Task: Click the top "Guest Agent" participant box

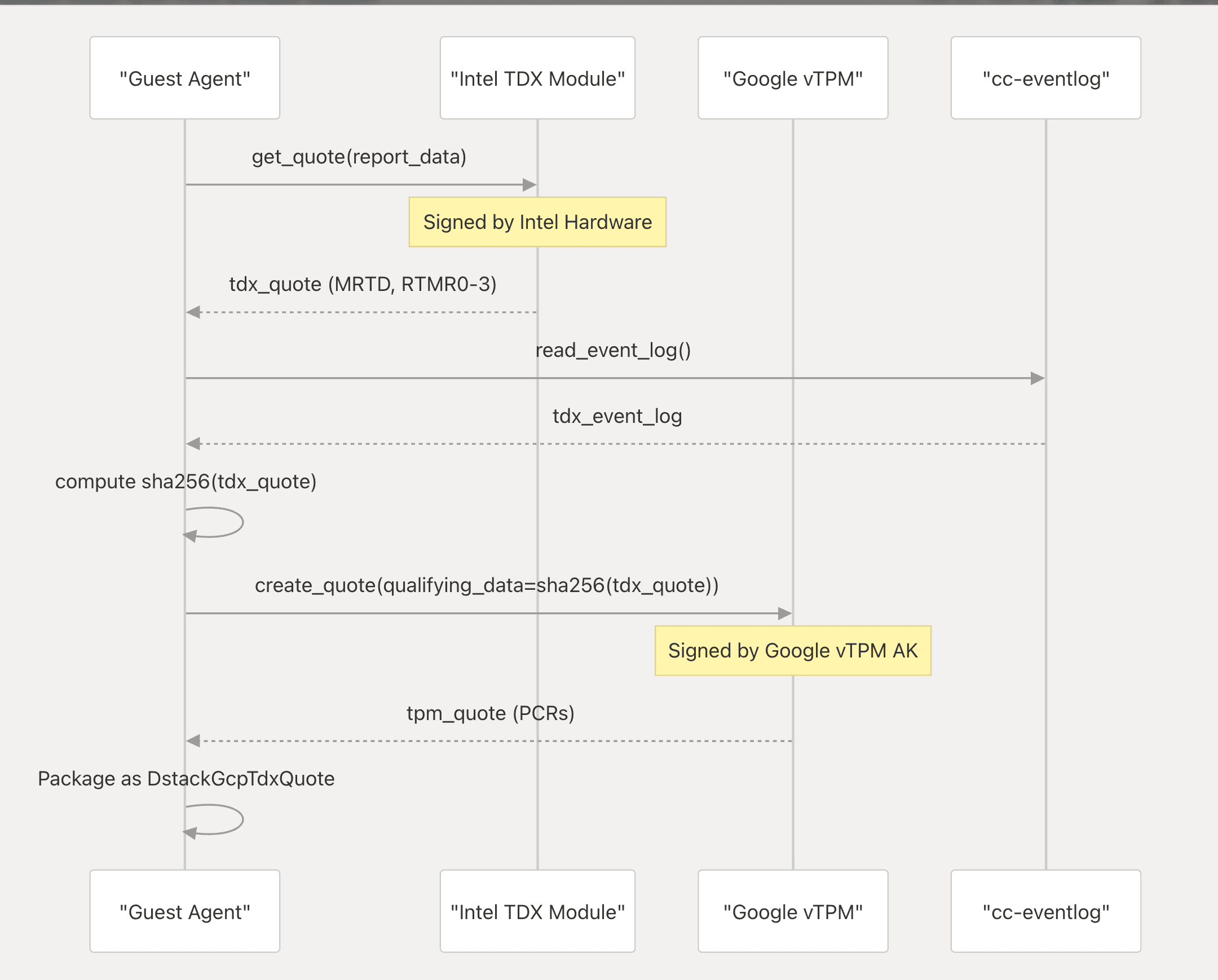Action: [185, 78]
